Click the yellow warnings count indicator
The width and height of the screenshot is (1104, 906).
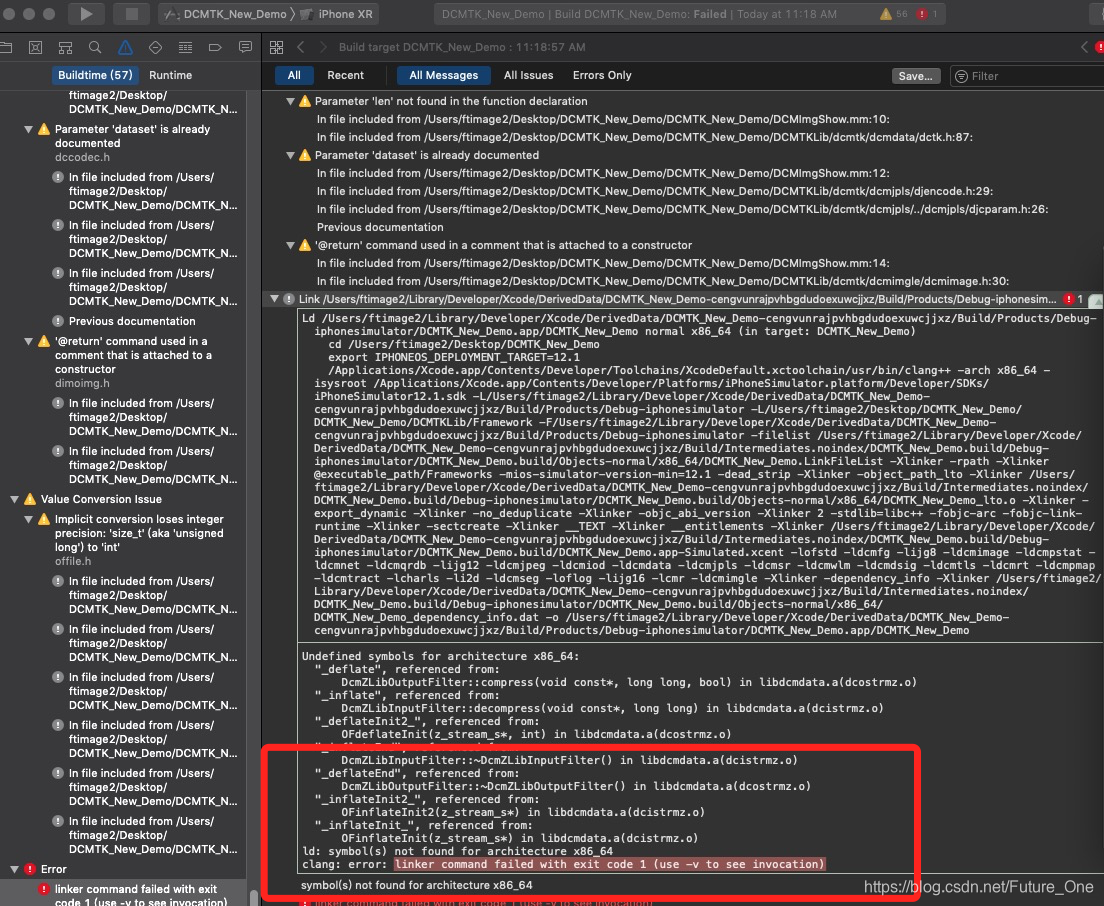tap(893, 14)
